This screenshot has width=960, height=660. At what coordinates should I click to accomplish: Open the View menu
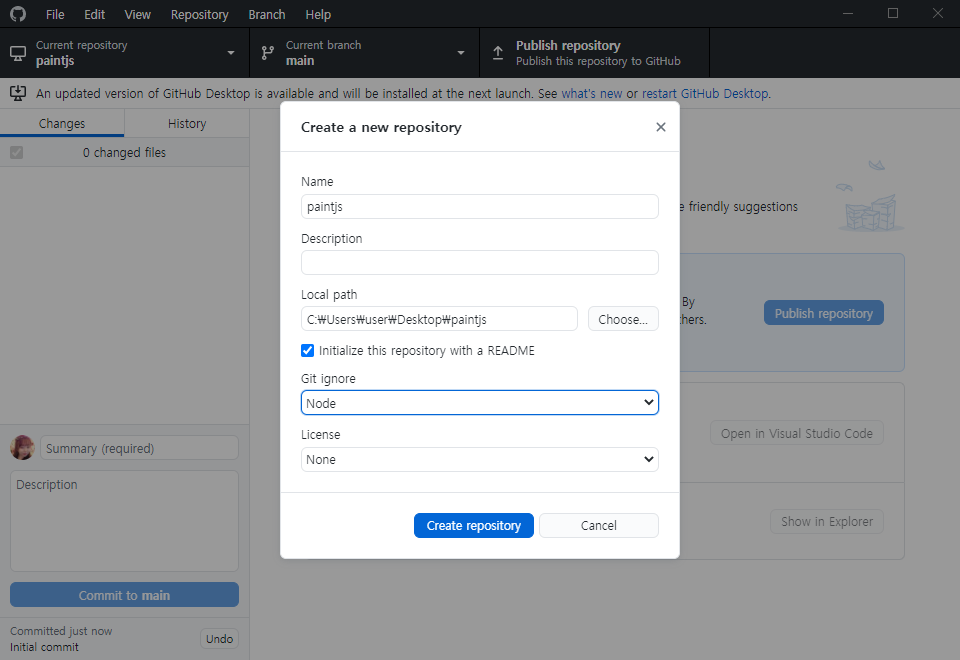click(138, 14)
